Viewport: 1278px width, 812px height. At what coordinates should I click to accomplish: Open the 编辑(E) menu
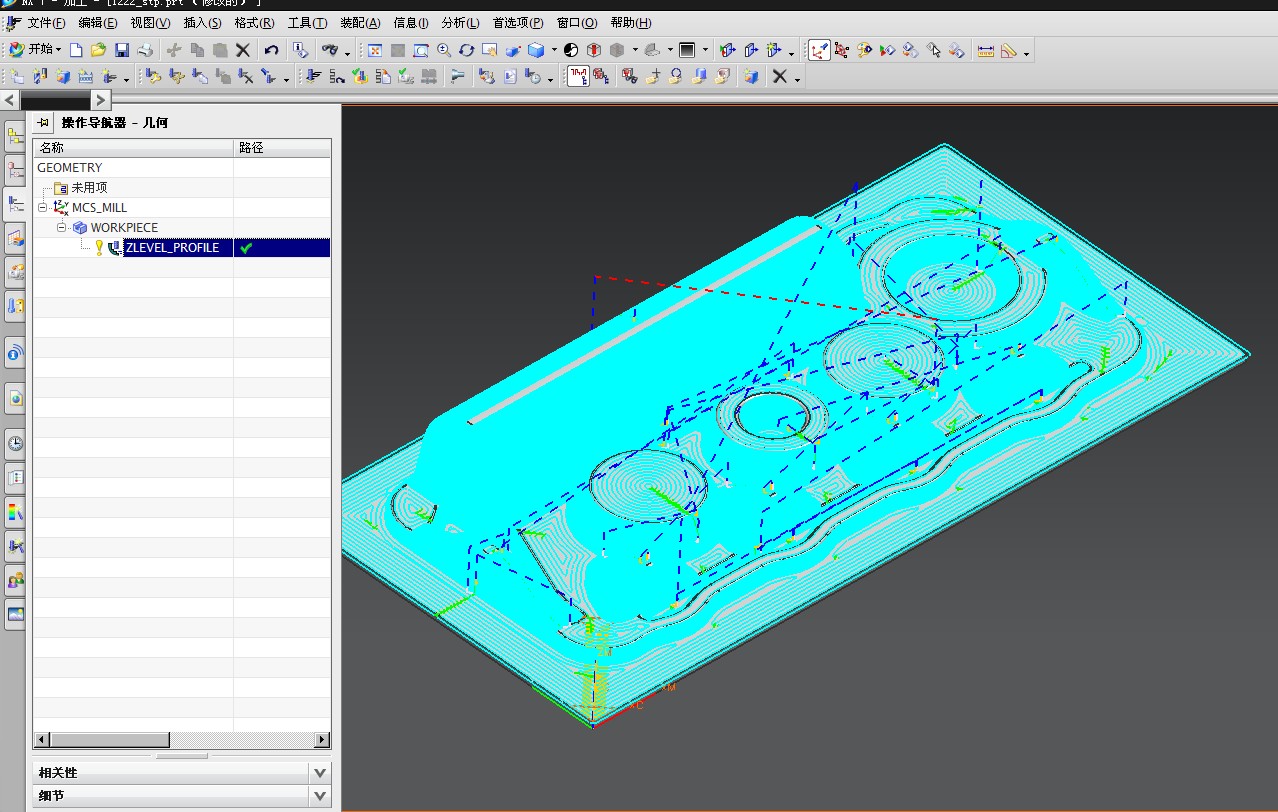click(x=97, y=23)
